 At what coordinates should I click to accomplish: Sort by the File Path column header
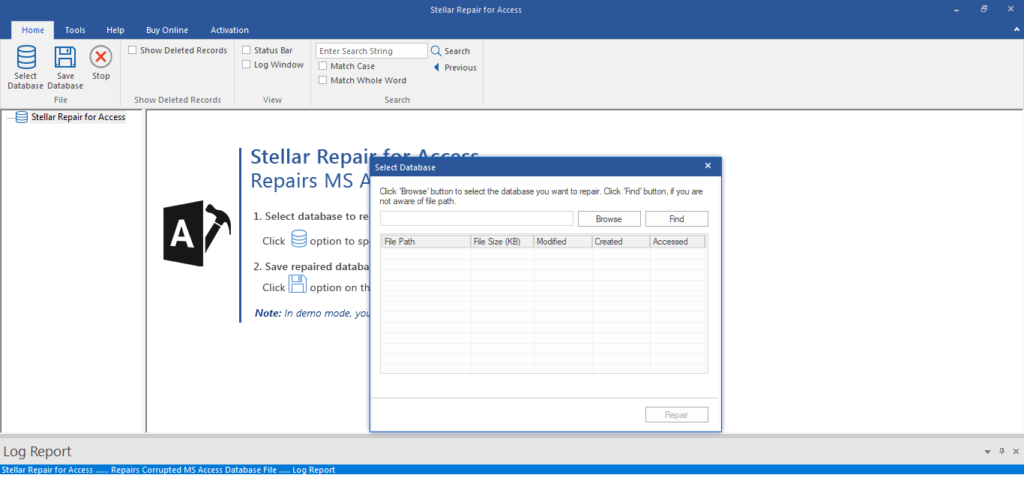pos(426,242)
